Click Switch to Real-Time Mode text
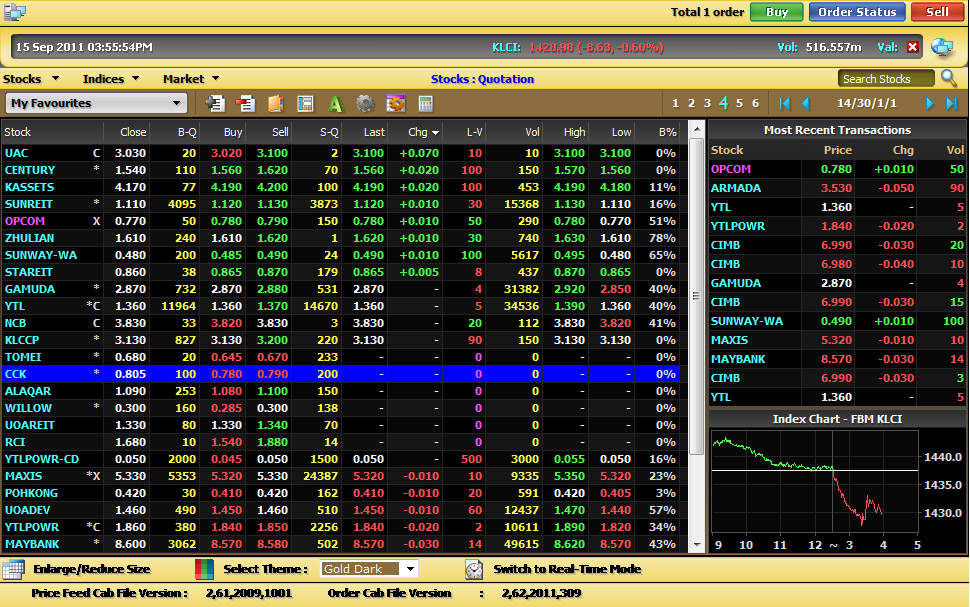This screenshot has width=970, height=607. click(567, 569)
